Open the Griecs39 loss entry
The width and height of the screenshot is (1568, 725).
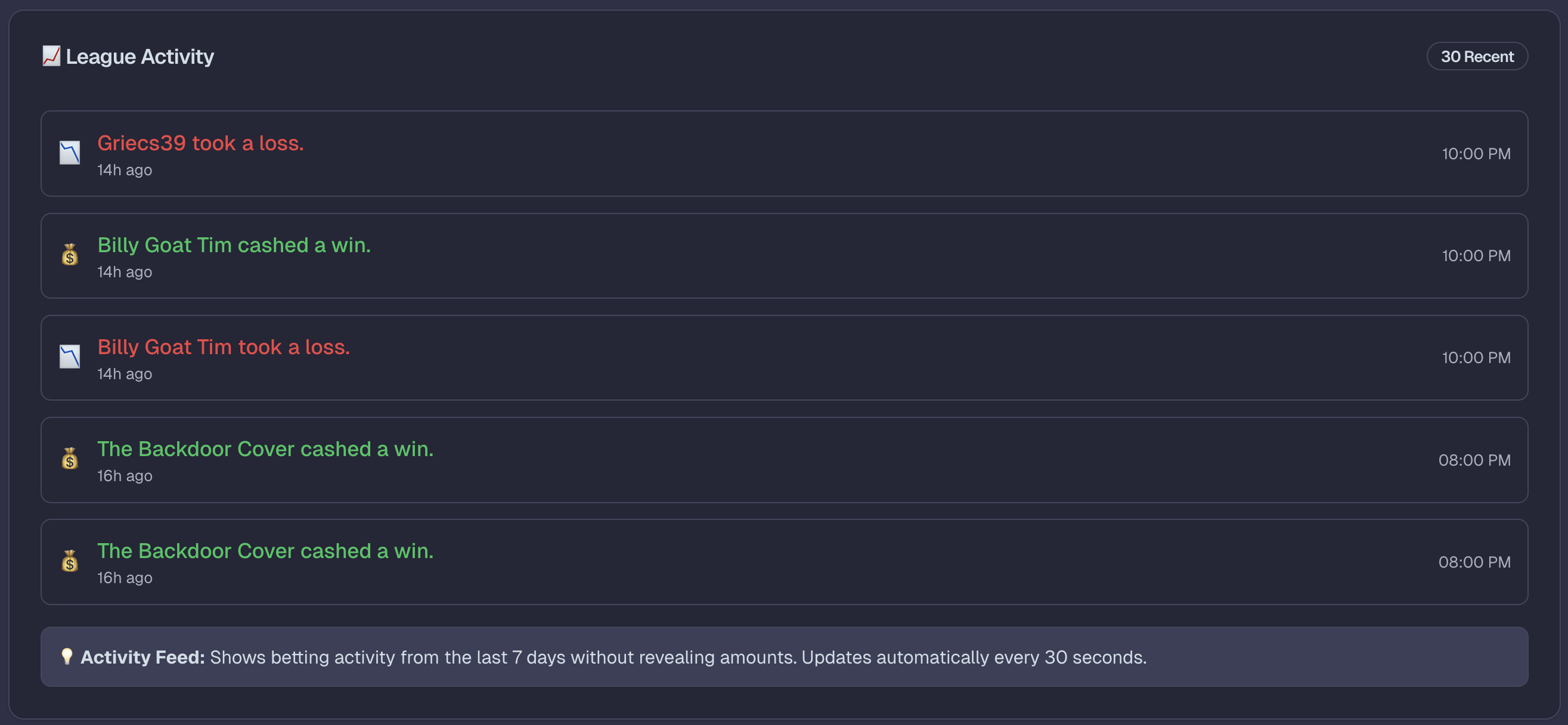(x=200, y=143)
